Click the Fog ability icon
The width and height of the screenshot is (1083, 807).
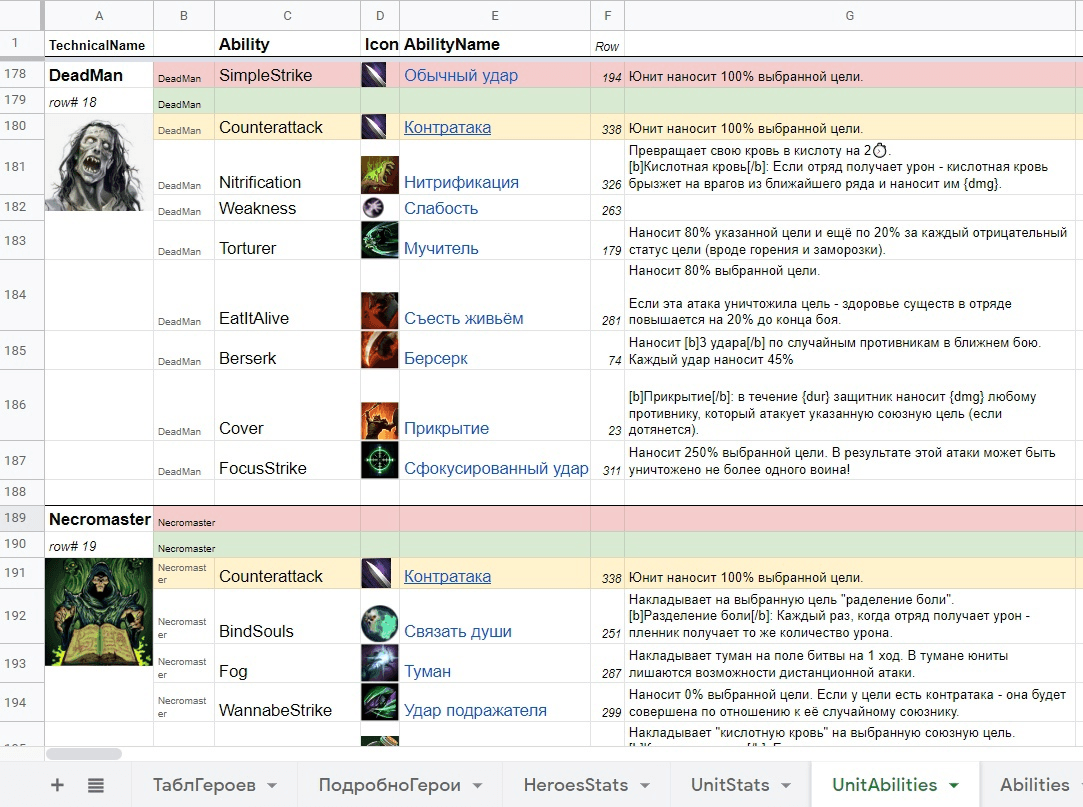click(x=380, y=664)
